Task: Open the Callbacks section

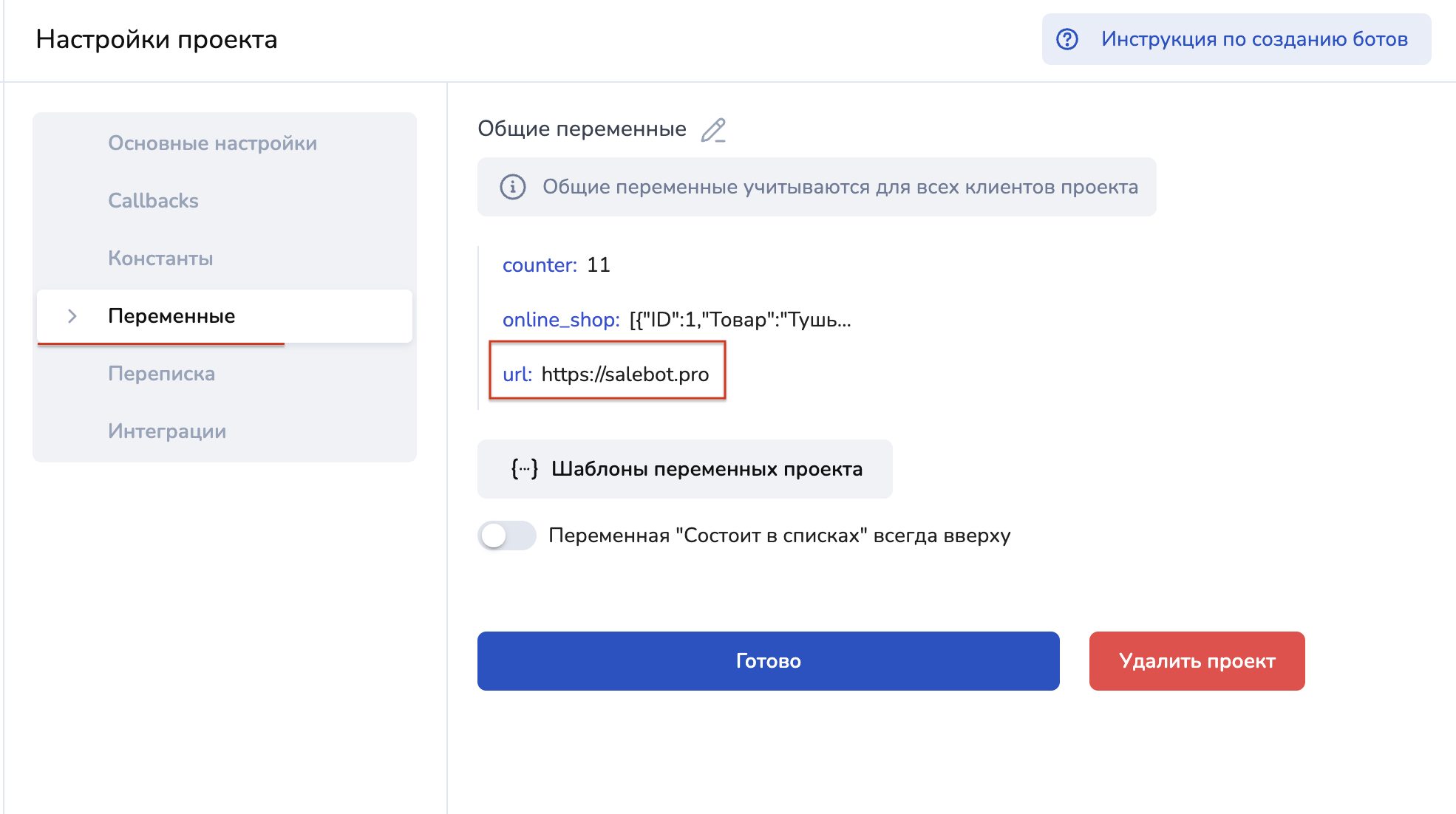Action: pos(153,201)
